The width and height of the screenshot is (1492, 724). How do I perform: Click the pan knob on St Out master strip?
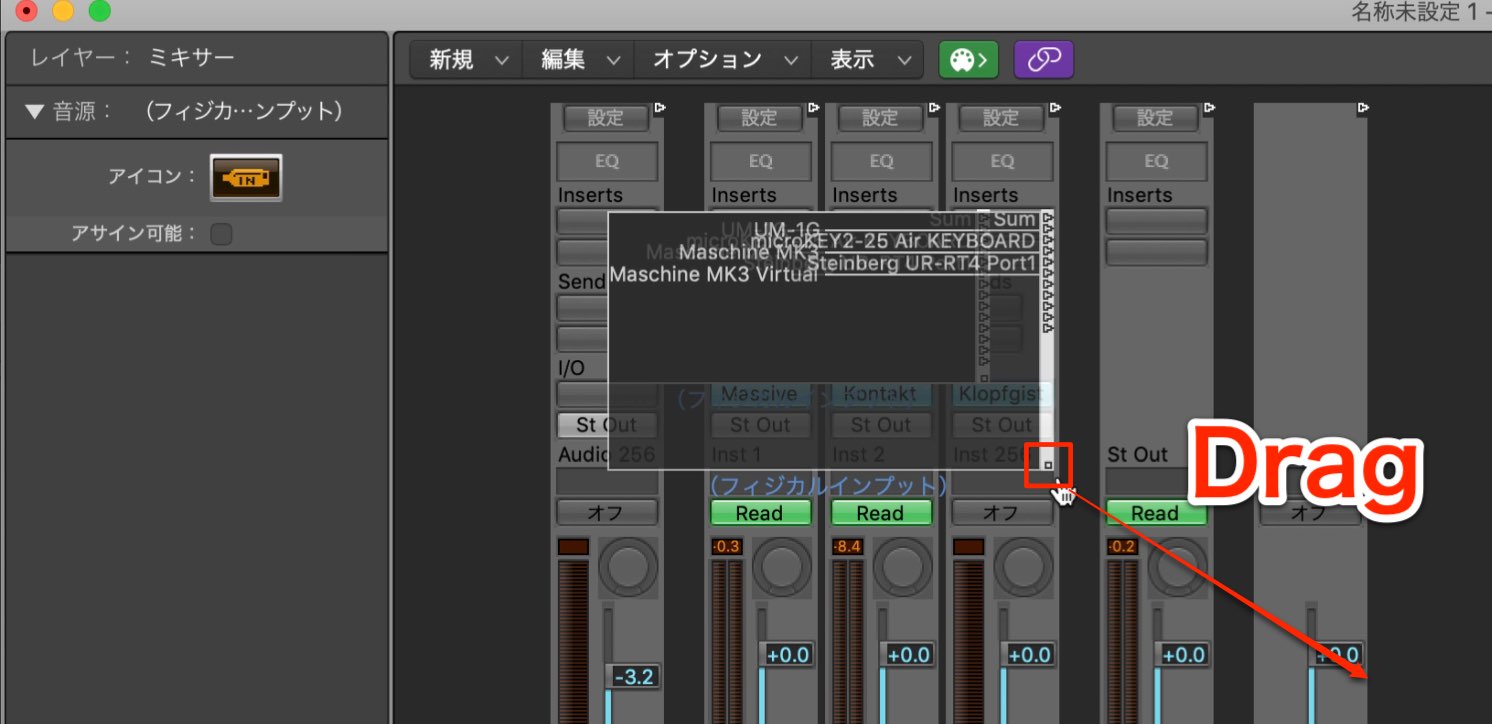coord(1178,568)
